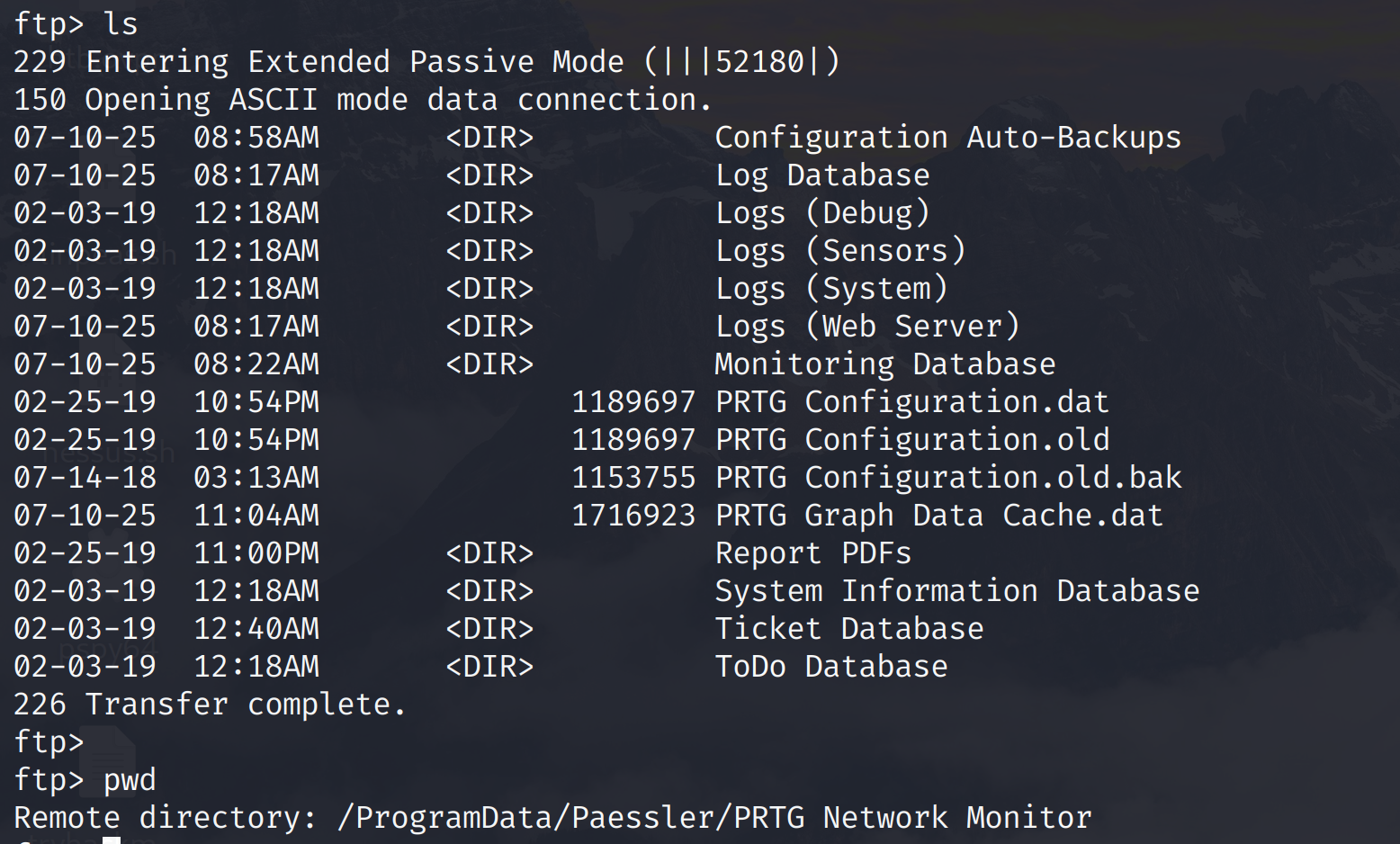
Task: Select the 'Ticket Database' directory name
Action: pos(849,629)
